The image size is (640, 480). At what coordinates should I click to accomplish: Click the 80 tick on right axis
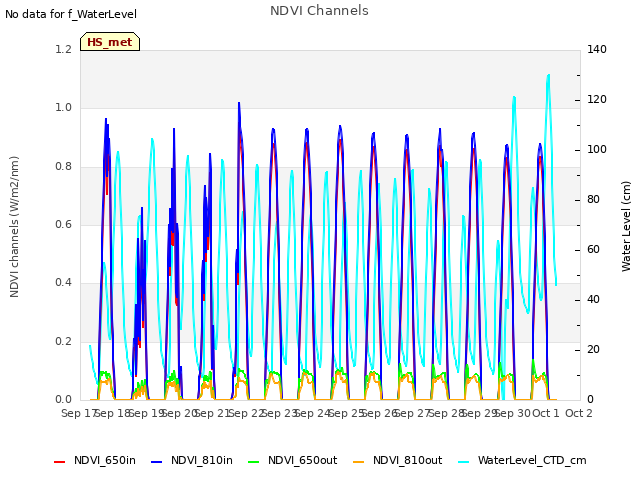pos(593,200)
